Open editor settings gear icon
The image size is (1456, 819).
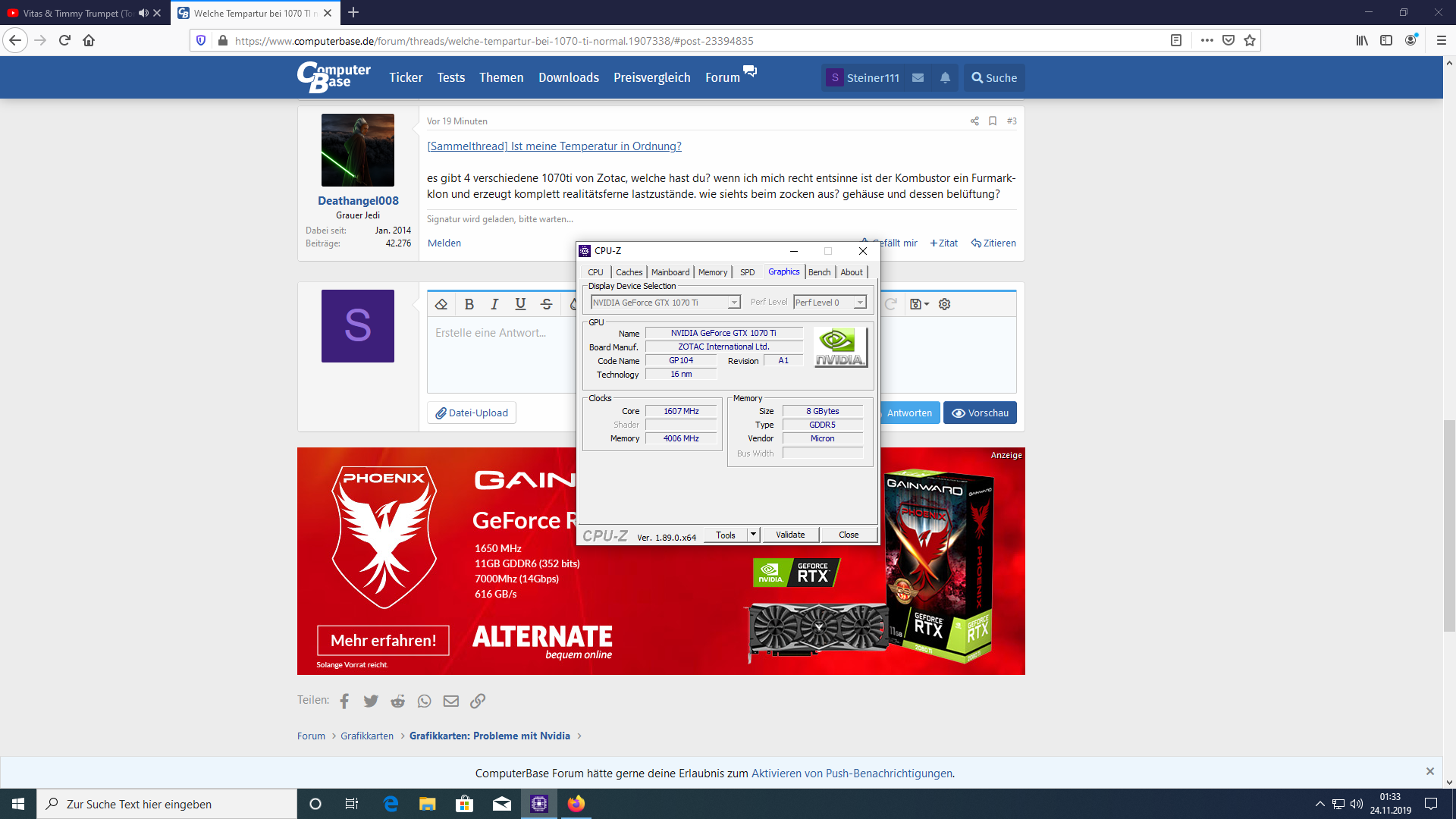[944, 304]
